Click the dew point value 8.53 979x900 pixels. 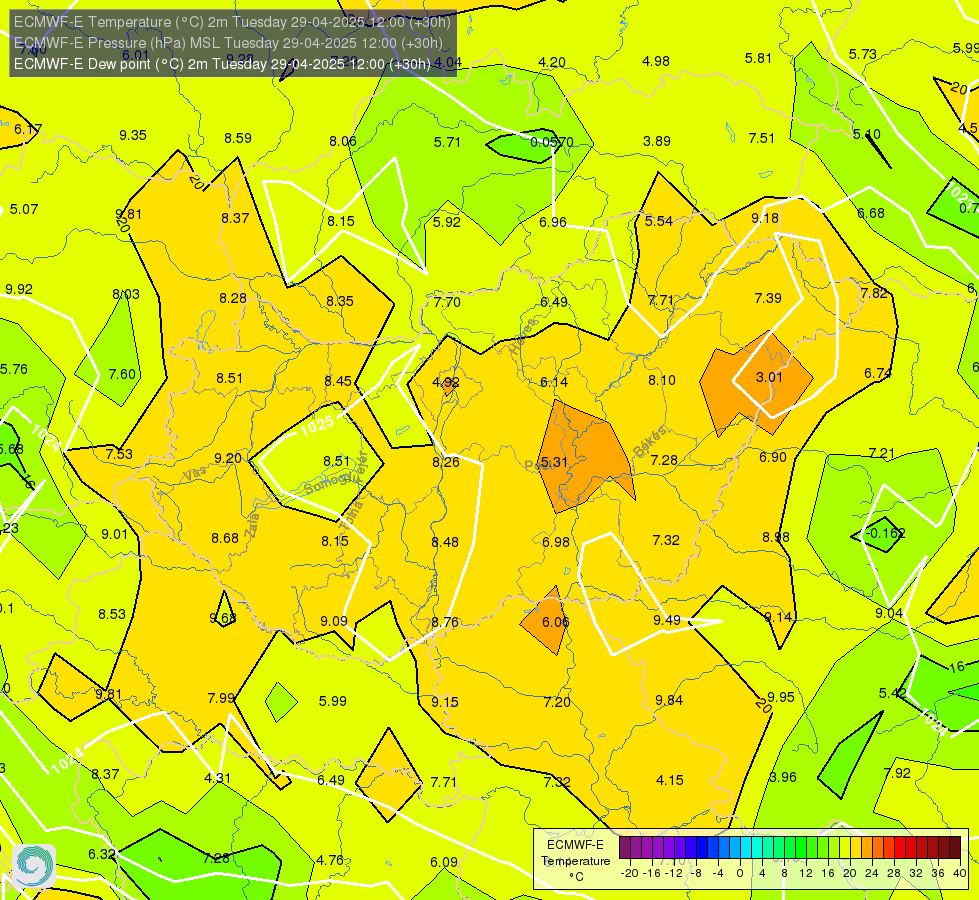pyautogui.click(x=112, y=615)
